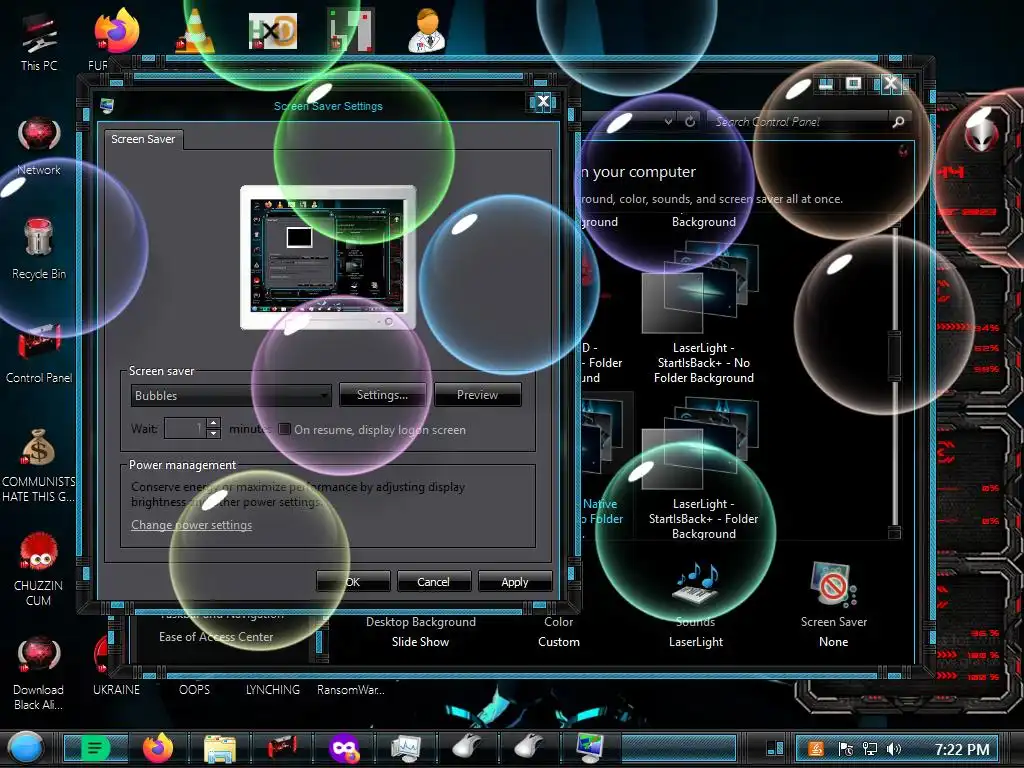Viewport: 1024px width, 768px height.
Task: Click the taskbar clock showing 7:22 PM
Action: click(x=962, y=749)
